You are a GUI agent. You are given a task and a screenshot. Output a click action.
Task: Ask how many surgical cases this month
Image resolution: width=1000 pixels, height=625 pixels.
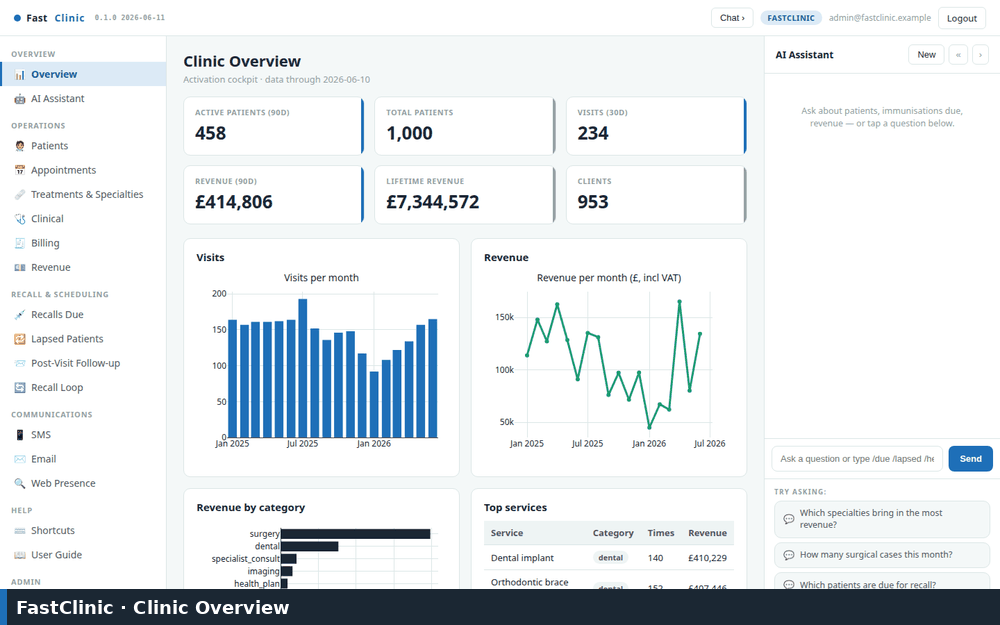click(x=881, y=555)
